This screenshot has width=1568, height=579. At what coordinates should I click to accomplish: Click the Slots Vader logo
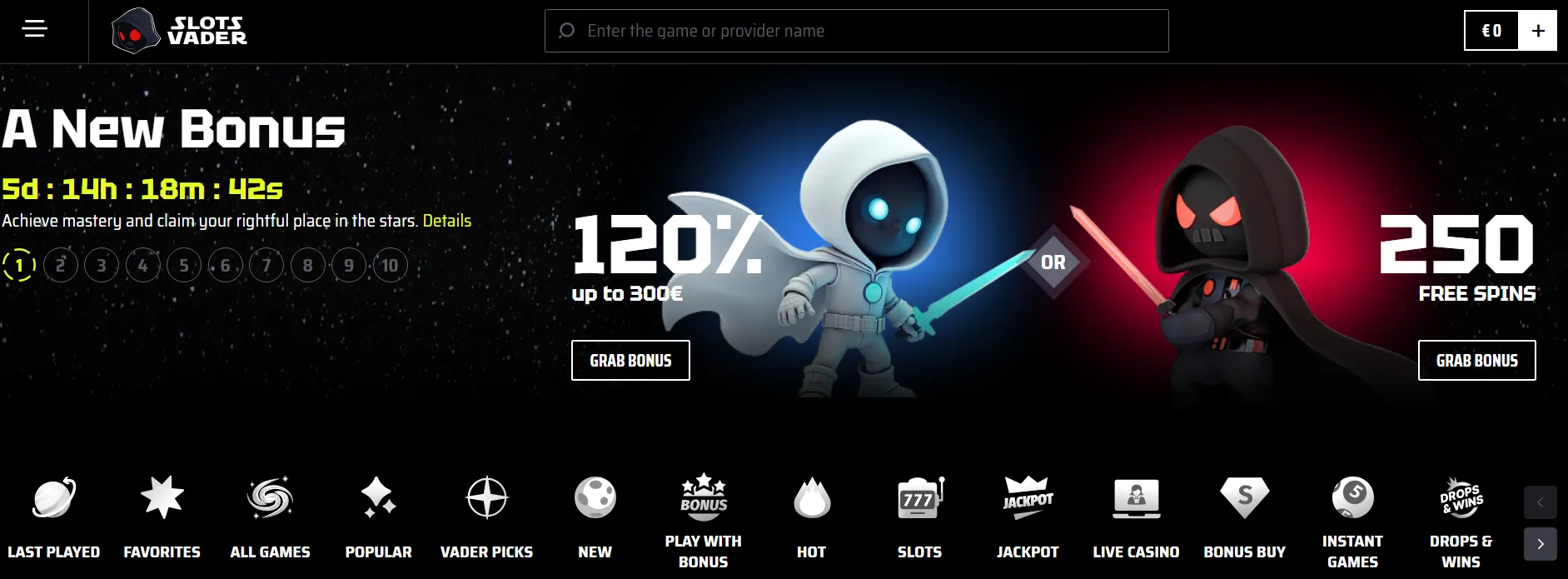[x=179, y=31]
